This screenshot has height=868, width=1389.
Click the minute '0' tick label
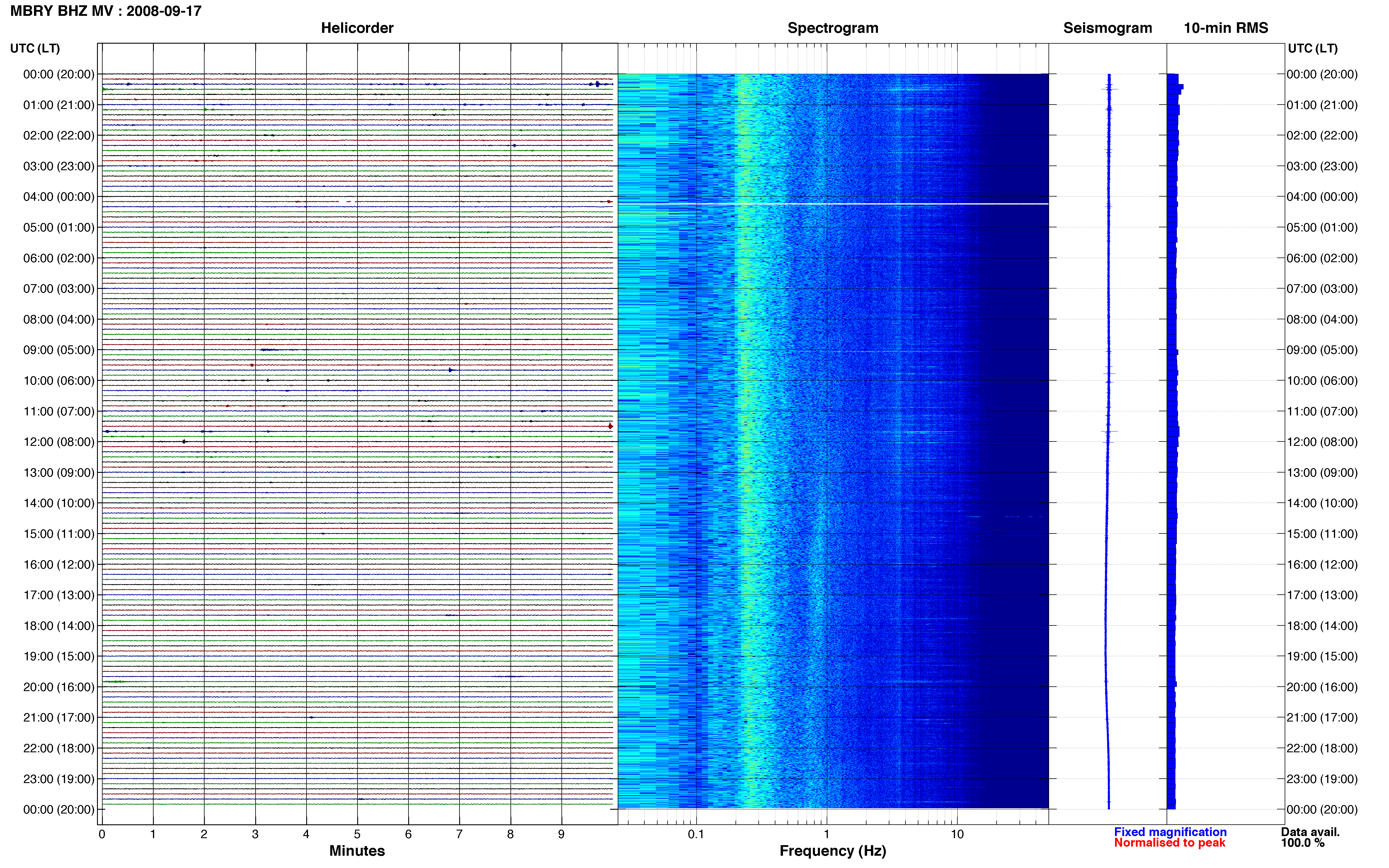(x=102, y=834)
